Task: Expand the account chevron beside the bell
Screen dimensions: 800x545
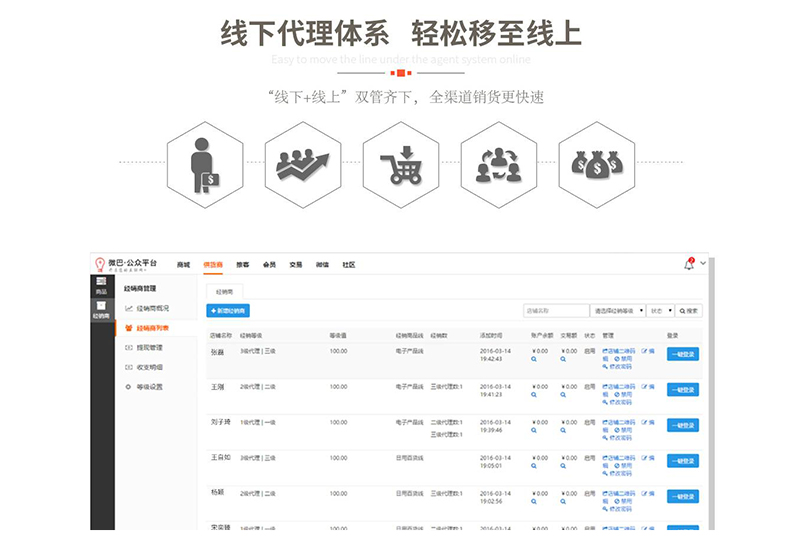Action: tap(703, 263)
